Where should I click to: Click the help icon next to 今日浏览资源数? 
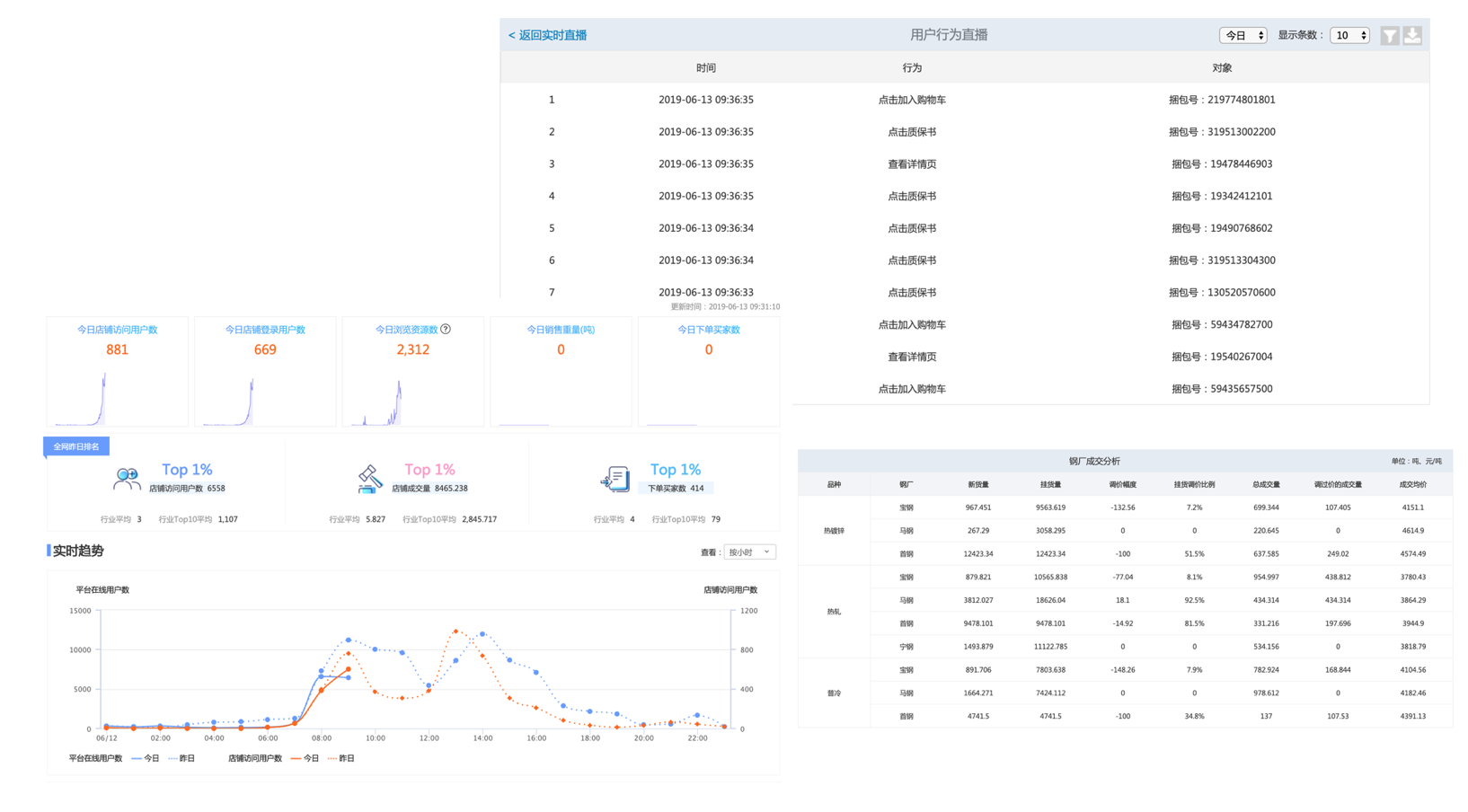tap(446, 329)
